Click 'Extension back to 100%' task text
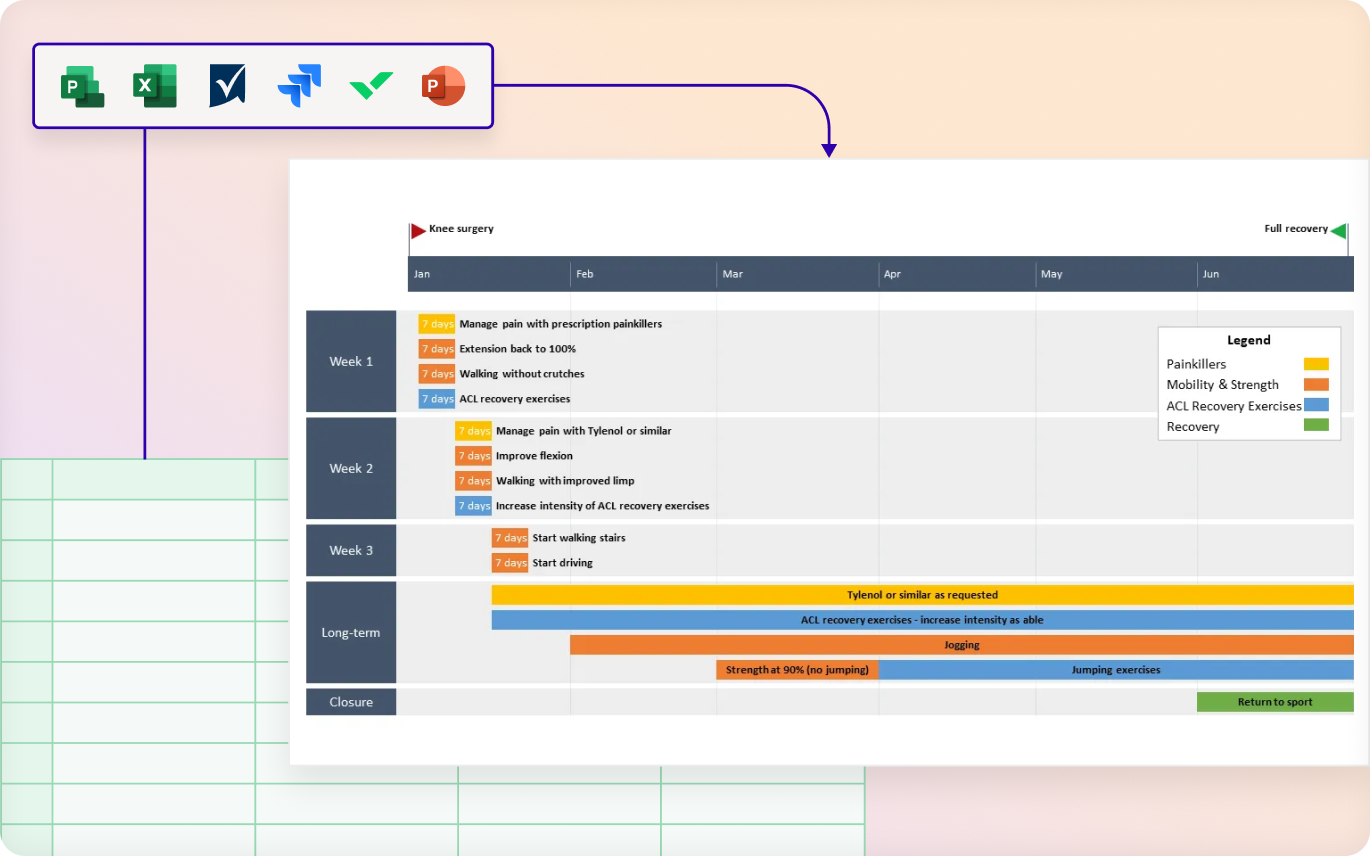 point(518,349)
